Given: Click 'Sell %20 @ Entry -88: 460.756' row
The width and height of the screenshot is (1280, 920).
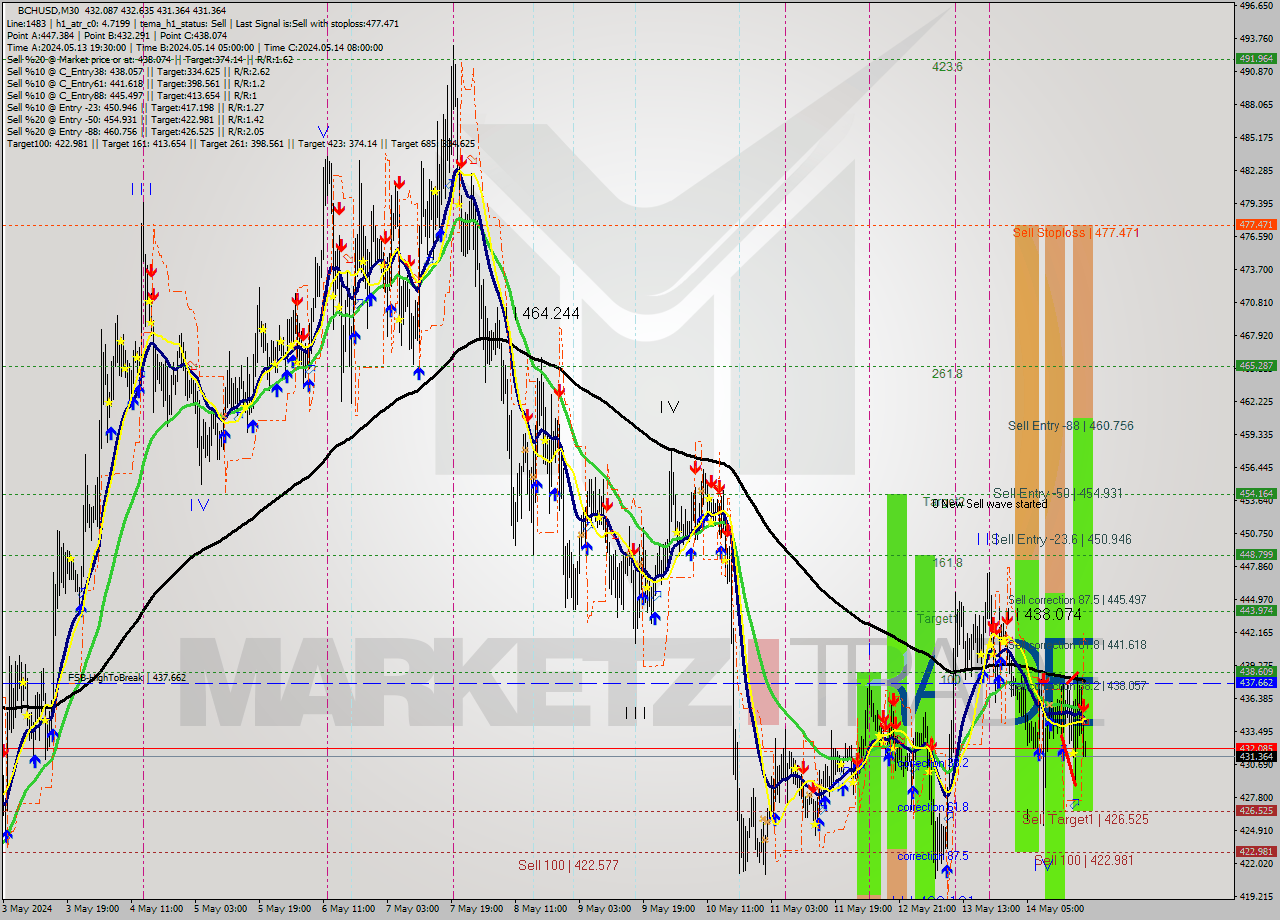Looking at the screenshot, I should coord(135,131).
